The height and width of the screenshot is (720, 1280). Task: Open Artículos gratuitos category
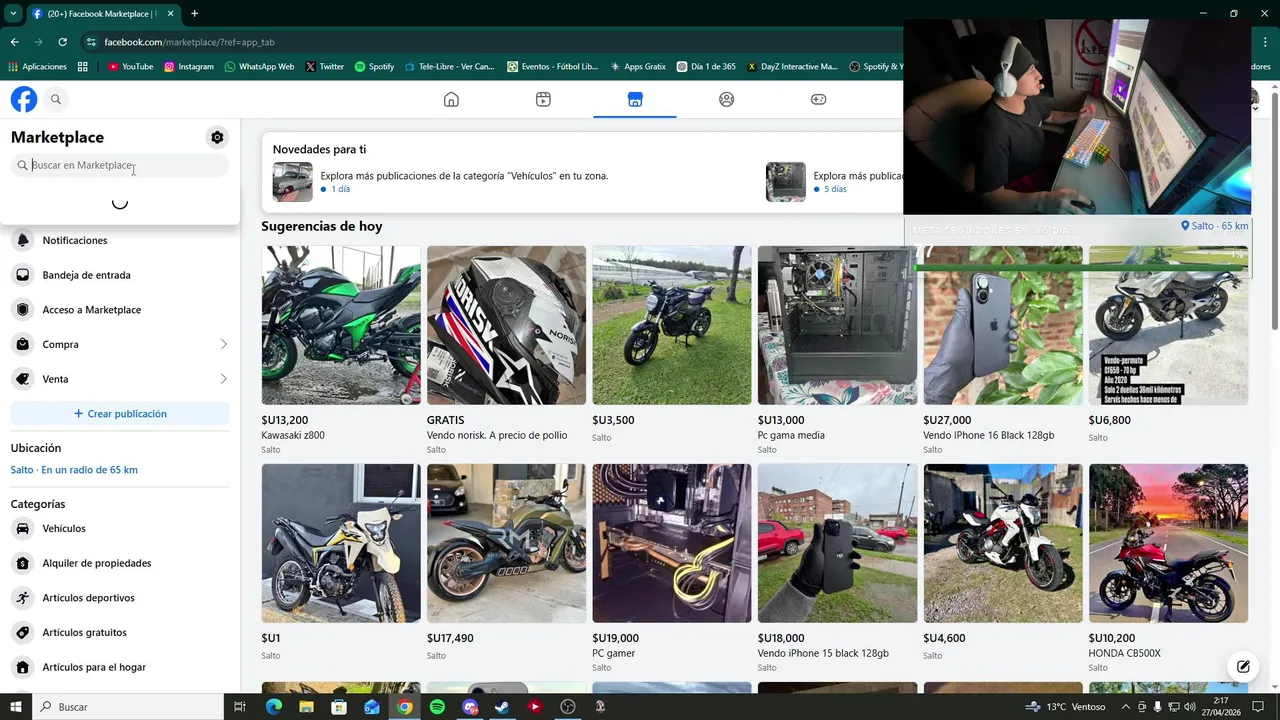click(120, 632)
